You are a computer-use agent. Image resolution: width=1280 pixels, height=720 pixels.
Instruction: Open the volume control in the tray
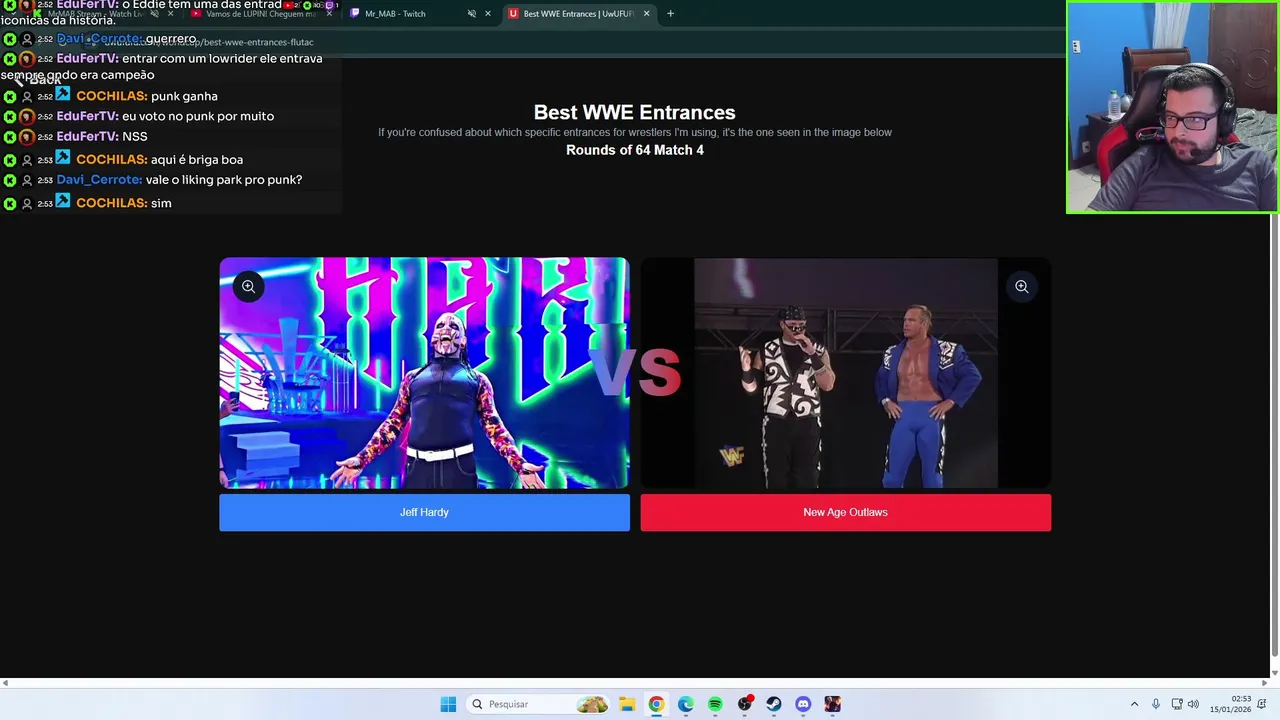point(1193,704)
